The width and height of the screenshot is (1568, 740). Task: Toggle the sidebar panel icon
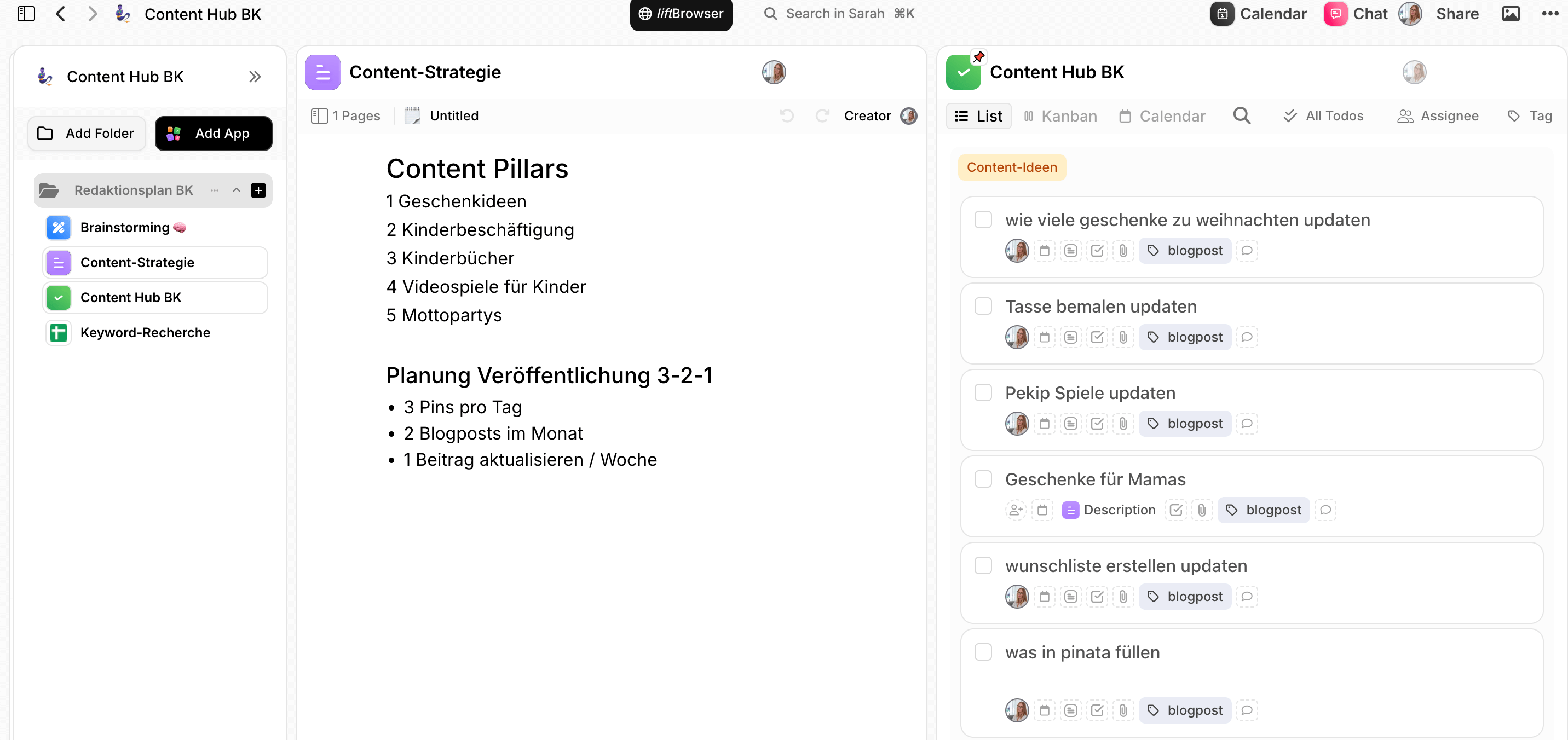(26, 13)
